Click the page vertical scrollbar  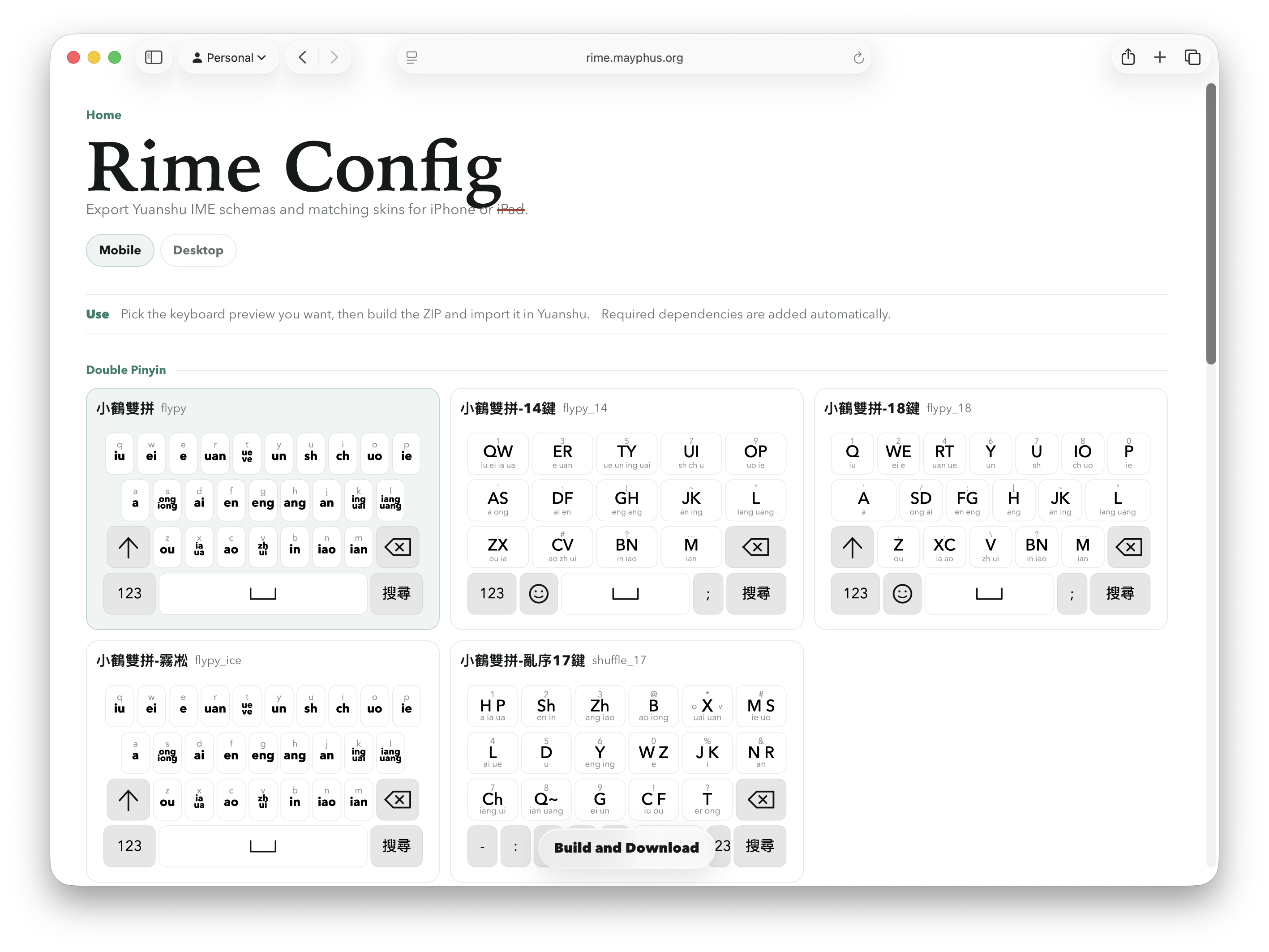click(x=1210, y=224)
